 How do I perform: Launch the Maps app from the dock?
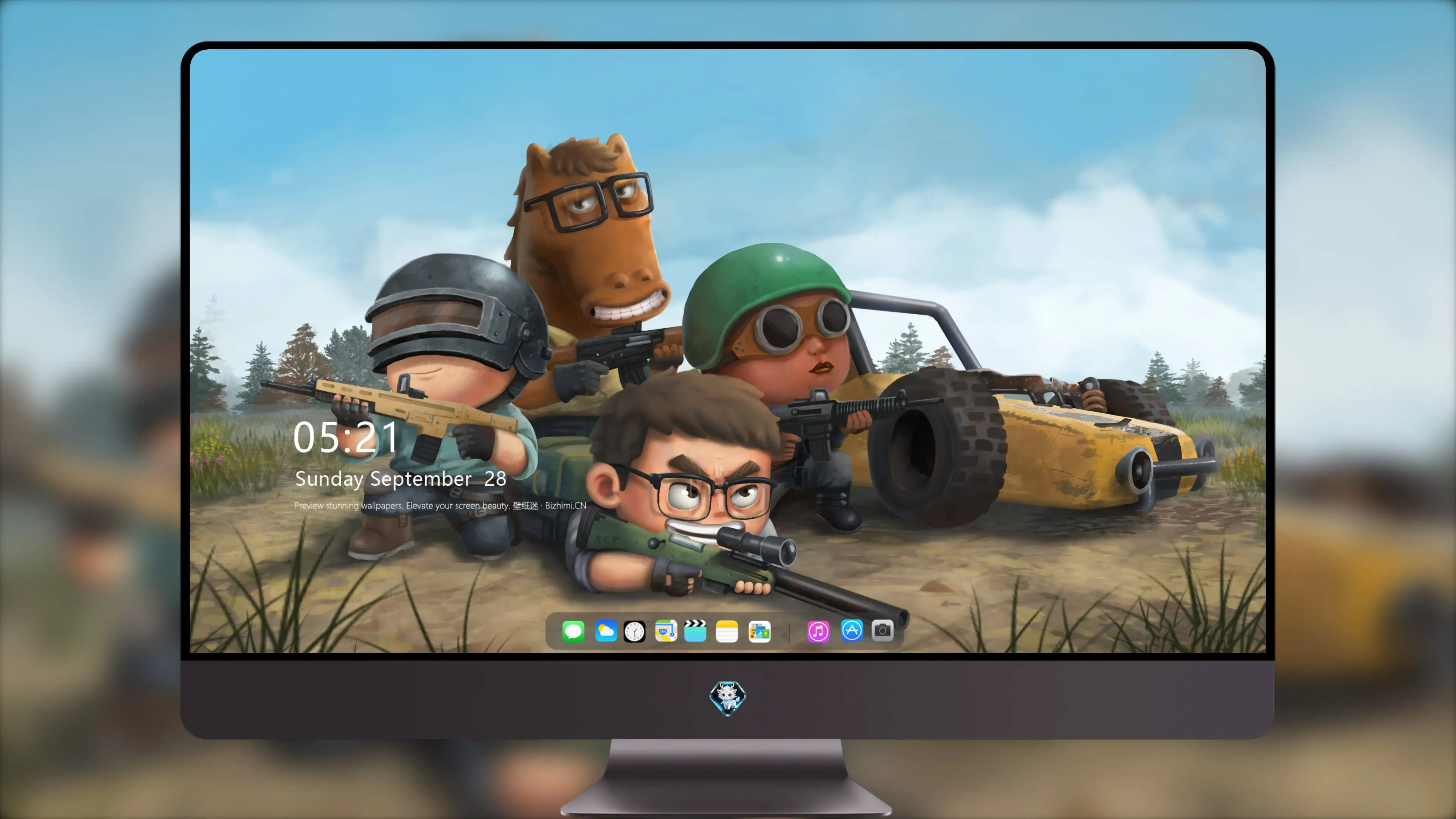tap(666, 631)
